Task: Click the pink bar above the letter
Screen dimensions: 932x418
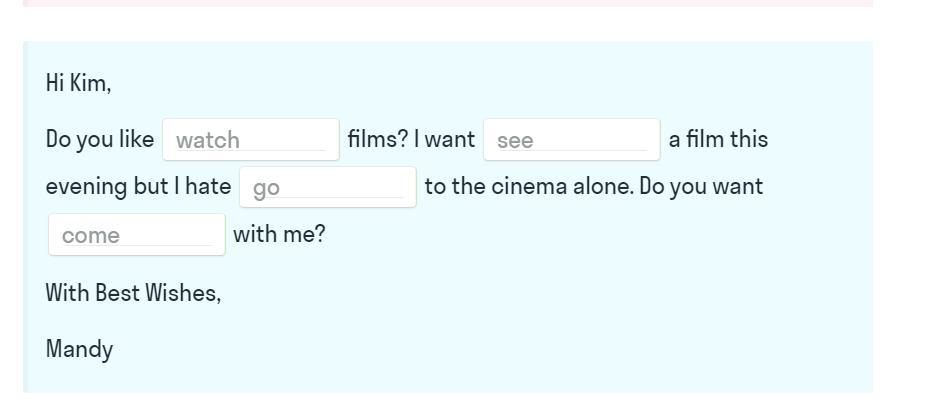Action: [x=448, y=3]
